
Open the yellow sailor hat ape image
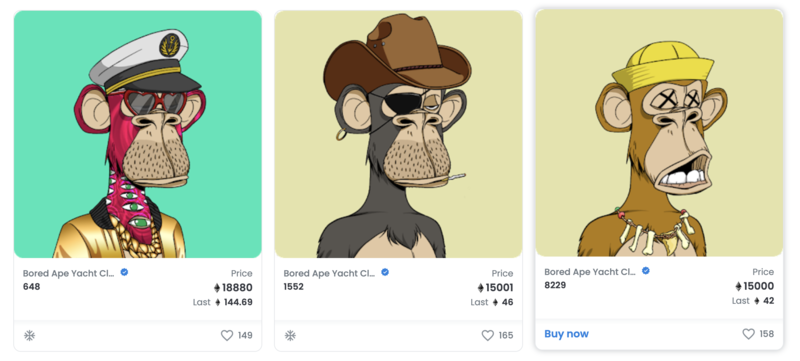pyautogui.click(x=659, y=133)
